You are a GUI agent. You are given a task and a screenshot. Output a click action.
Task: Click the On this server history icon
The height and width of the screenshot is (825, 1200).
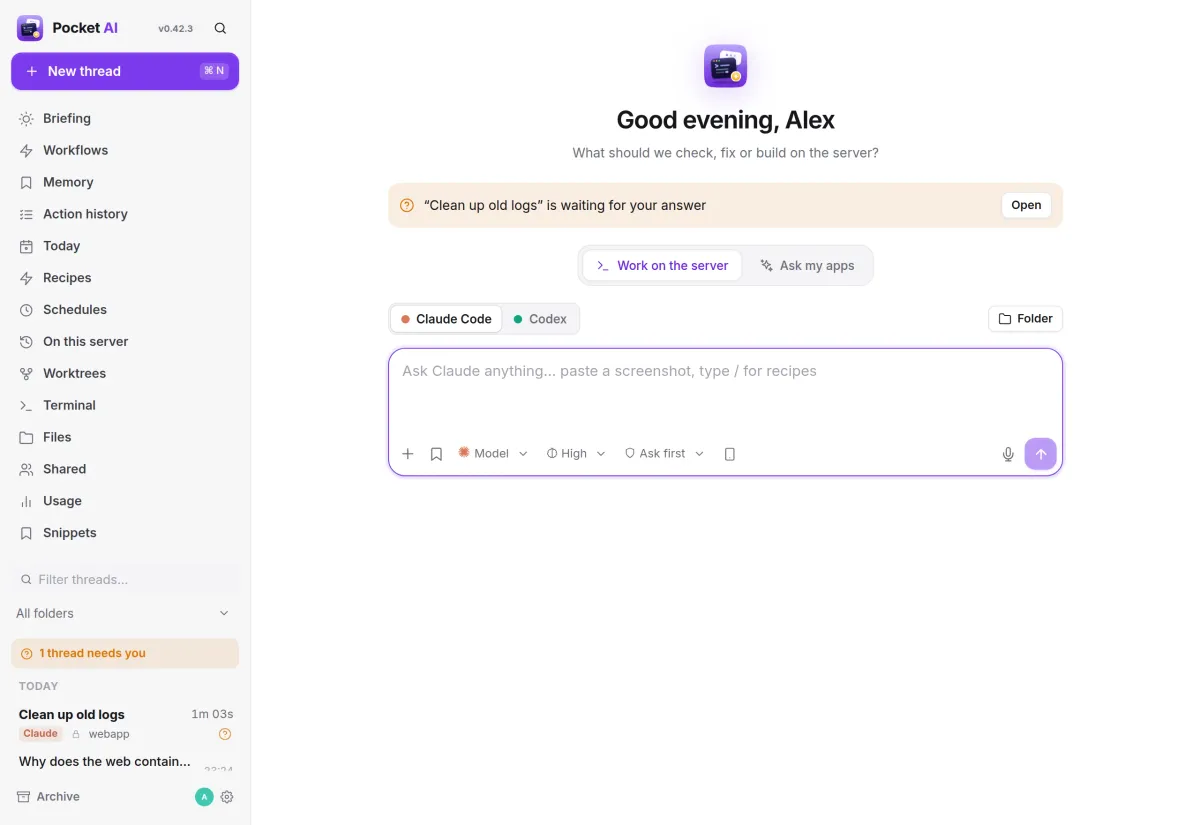point(26,342)
